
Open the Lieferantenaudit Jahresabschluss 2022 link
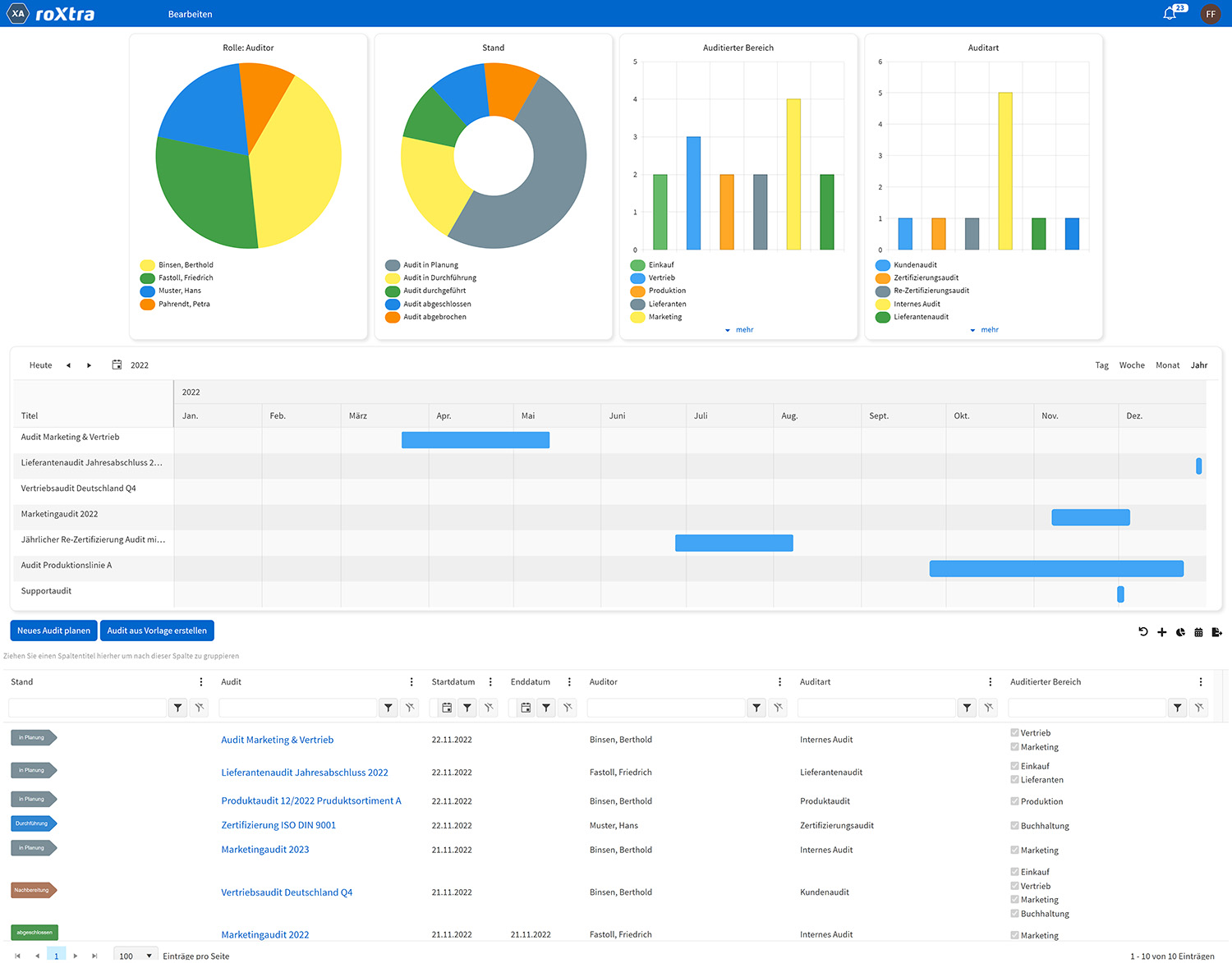click(x=304, y=772)
